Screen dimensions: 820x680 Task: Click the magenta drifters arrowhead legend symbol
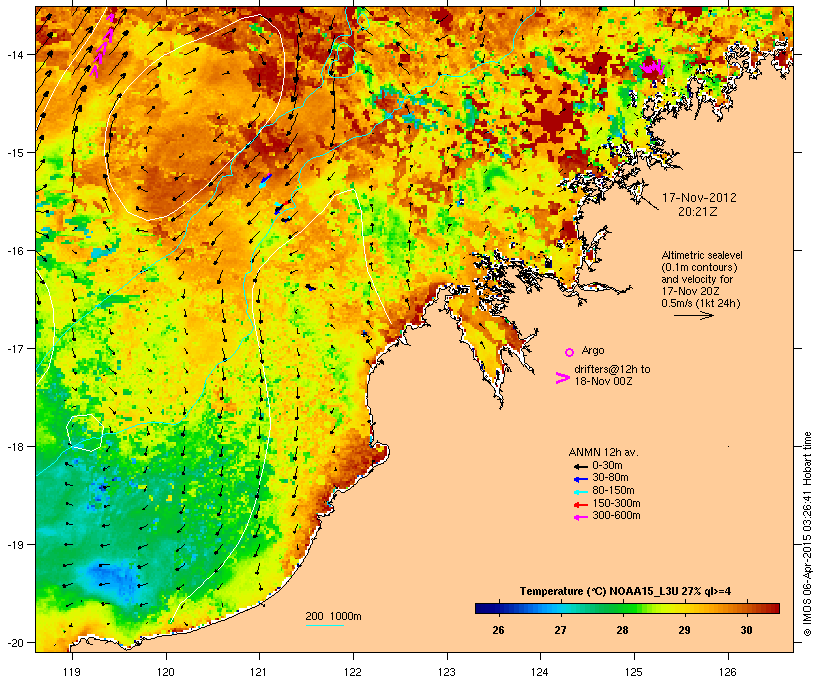coord(562,378)
